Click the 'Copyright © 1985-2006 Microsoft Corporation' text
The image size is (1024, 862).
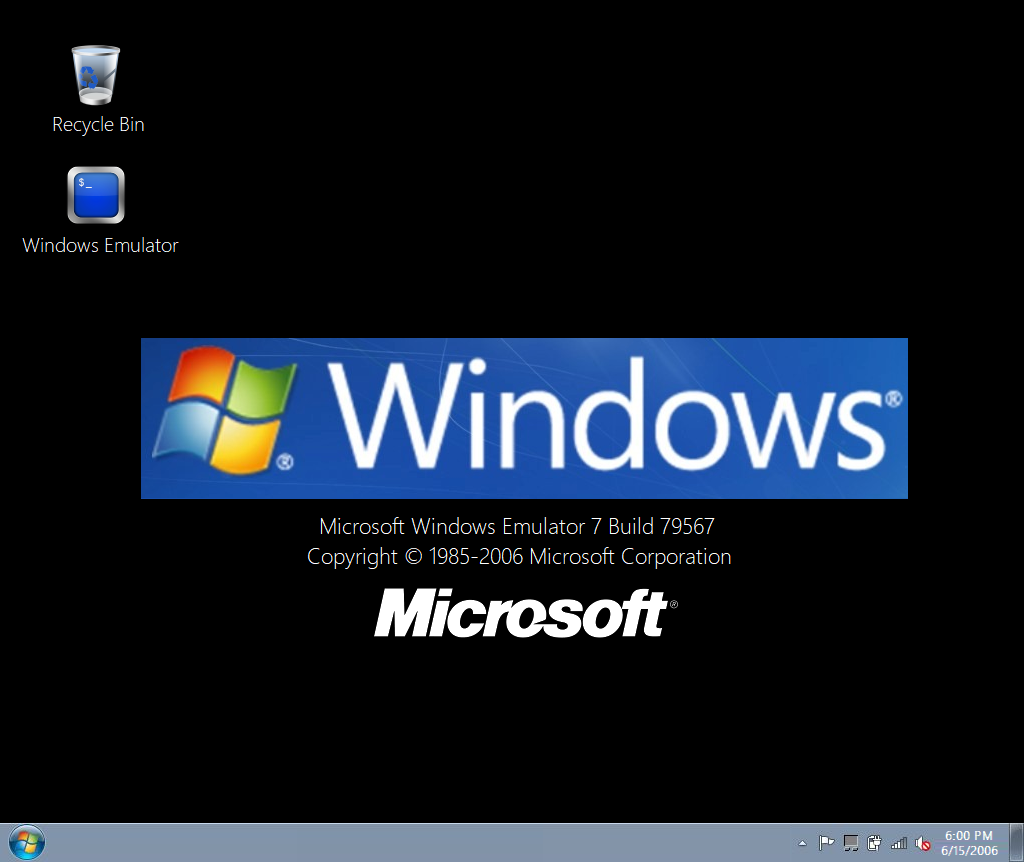[x=519, y=557]
